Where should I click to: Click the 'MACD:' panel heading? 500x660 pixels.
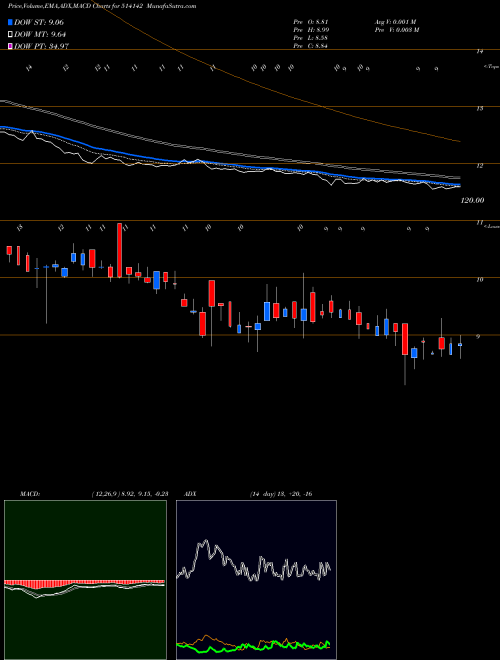click(30, 494)
